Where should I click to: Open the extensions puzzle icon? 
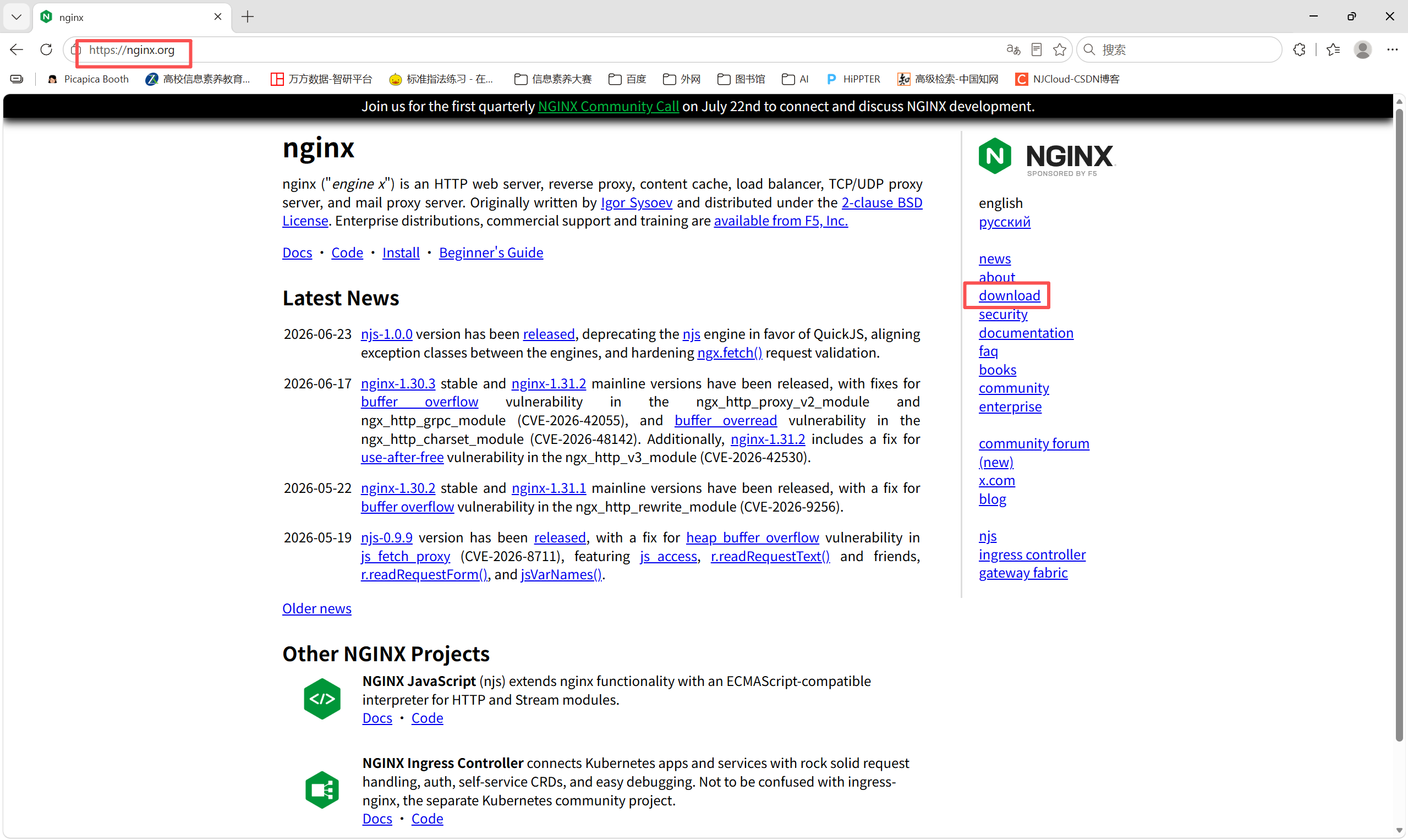pos(1299,50)
